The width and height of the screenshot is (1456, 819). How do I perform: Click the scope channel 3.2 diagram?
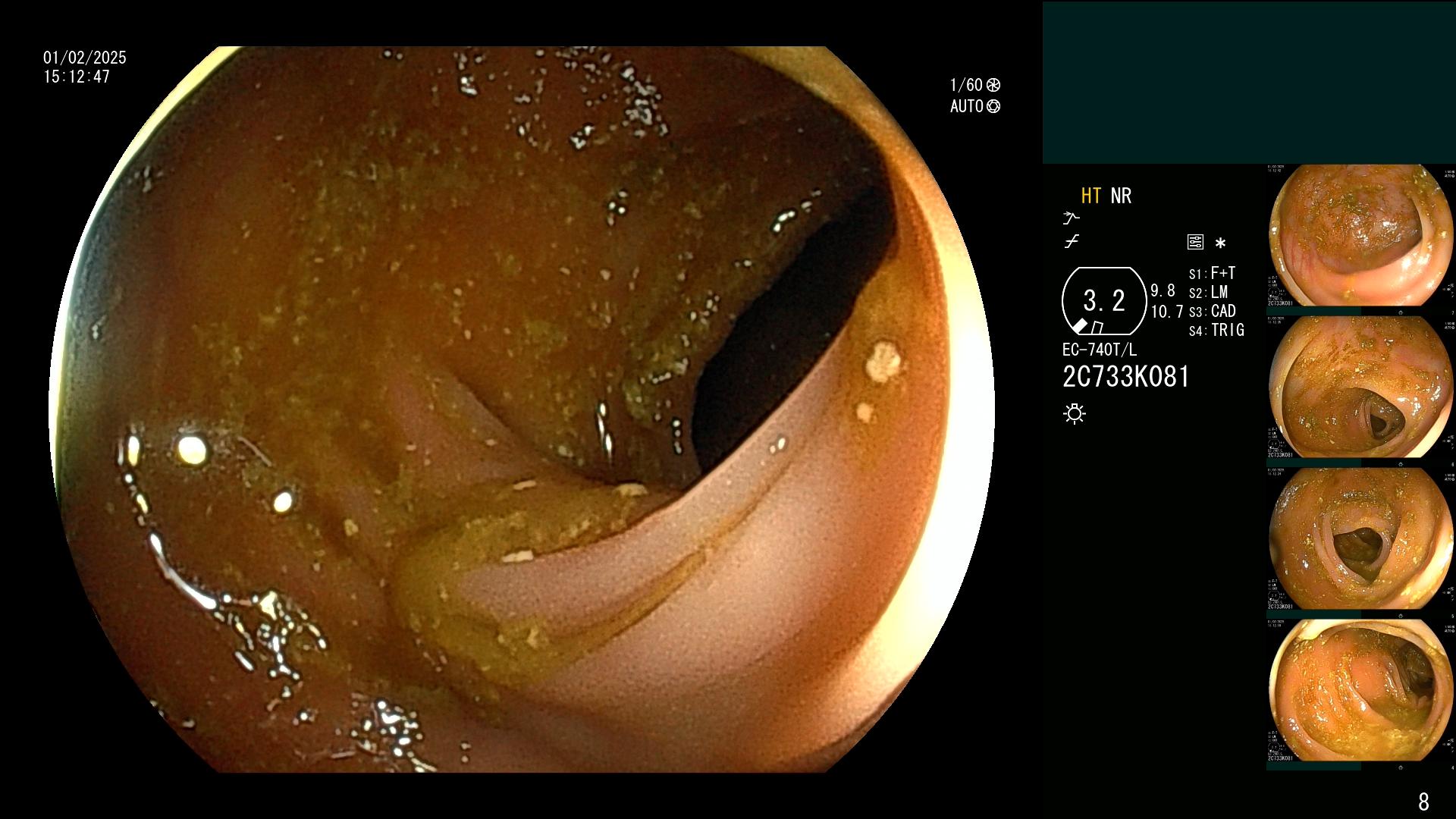click(x=1104, y=301)
